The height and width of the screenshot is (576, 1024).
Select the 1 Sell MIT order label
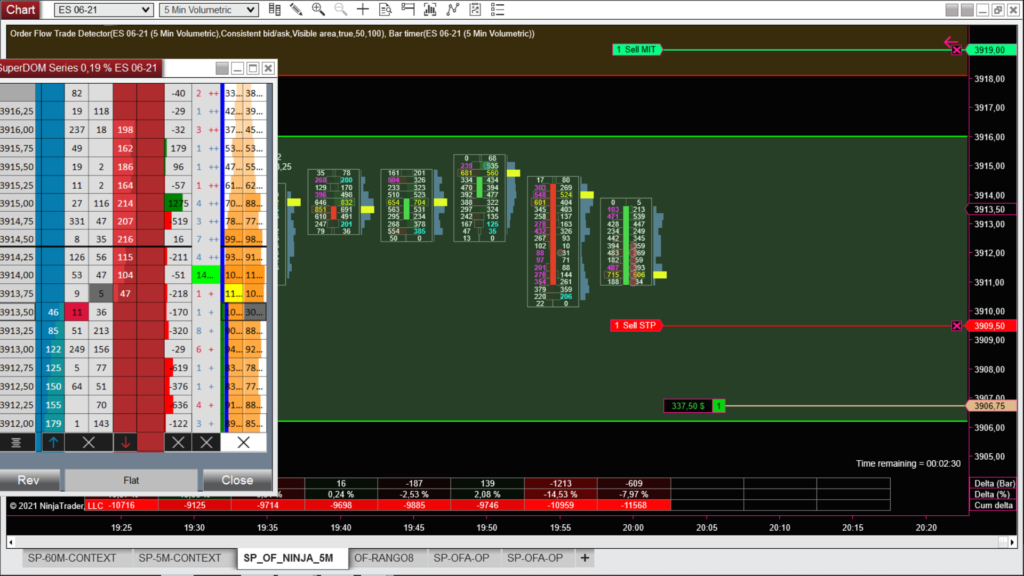[x=637, y=50]
